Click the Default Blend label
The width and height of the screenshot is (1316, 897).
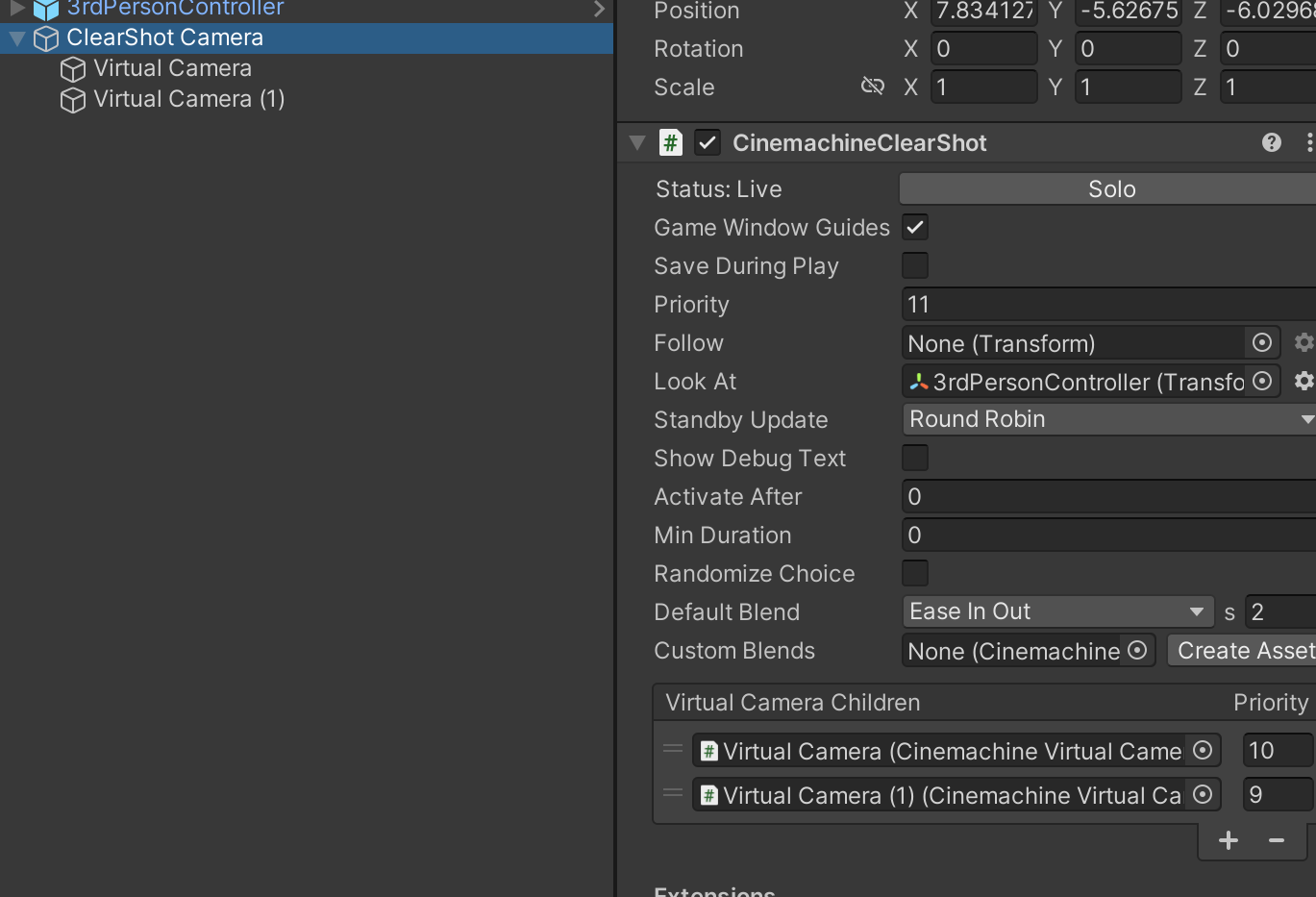point(726,612)
